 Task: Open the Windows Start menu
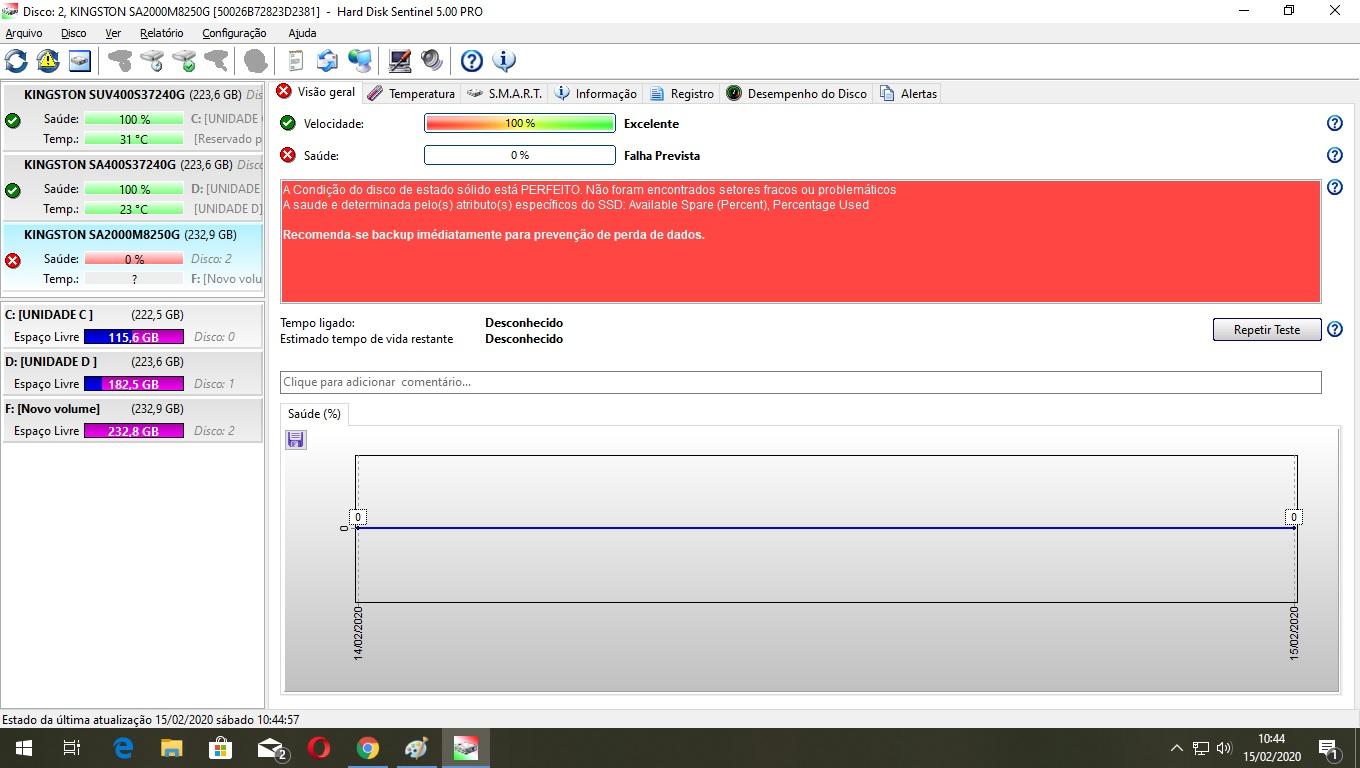tap(24, 748)
